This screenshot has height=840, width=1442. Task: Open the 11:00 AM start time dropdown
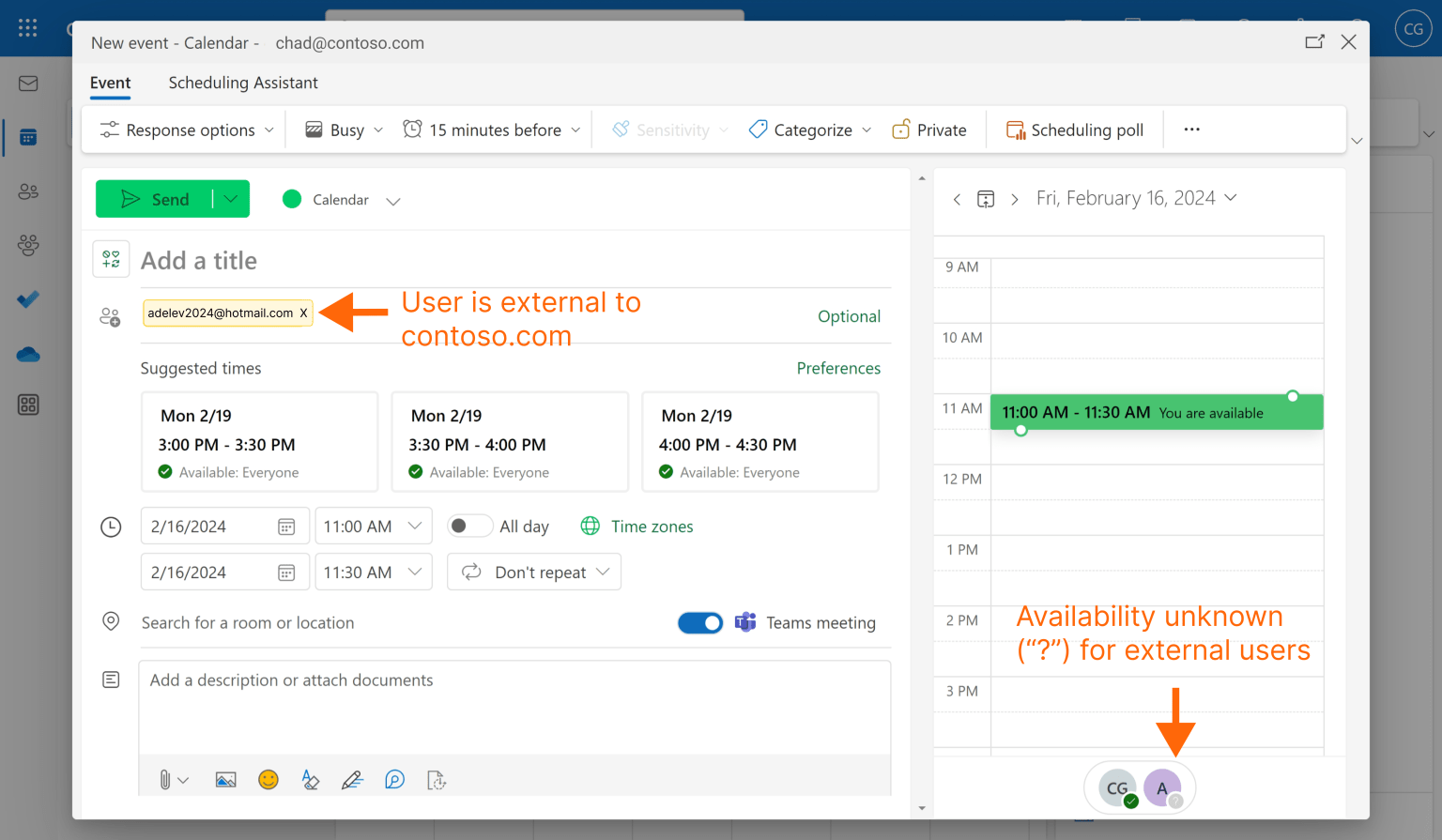point(373,527)
